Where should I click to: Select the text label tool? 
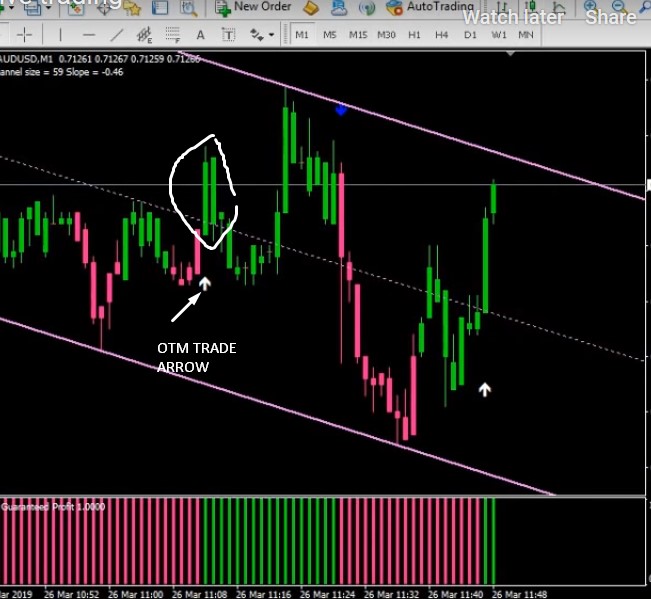pyautogui.click(x=228, y=35)
